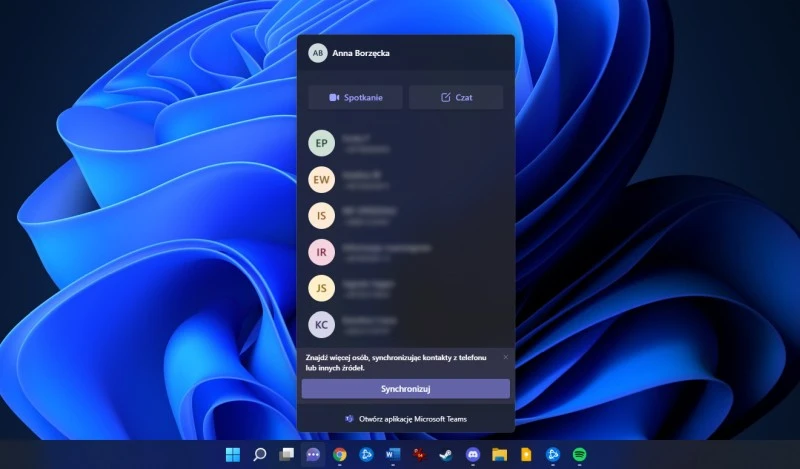
Task: Select the EP contact avatar
Action: click(321, 144)
